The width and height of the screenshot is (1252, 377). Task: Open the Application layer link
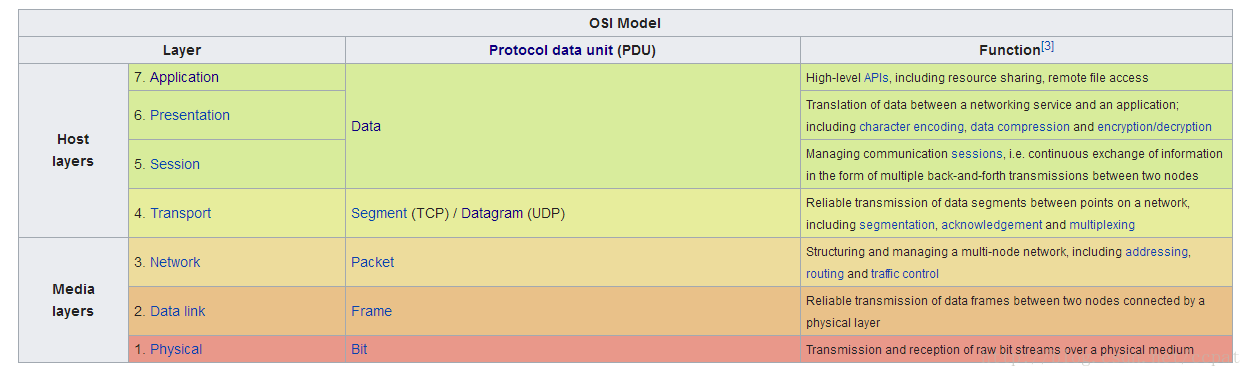(x=184, y=77)
